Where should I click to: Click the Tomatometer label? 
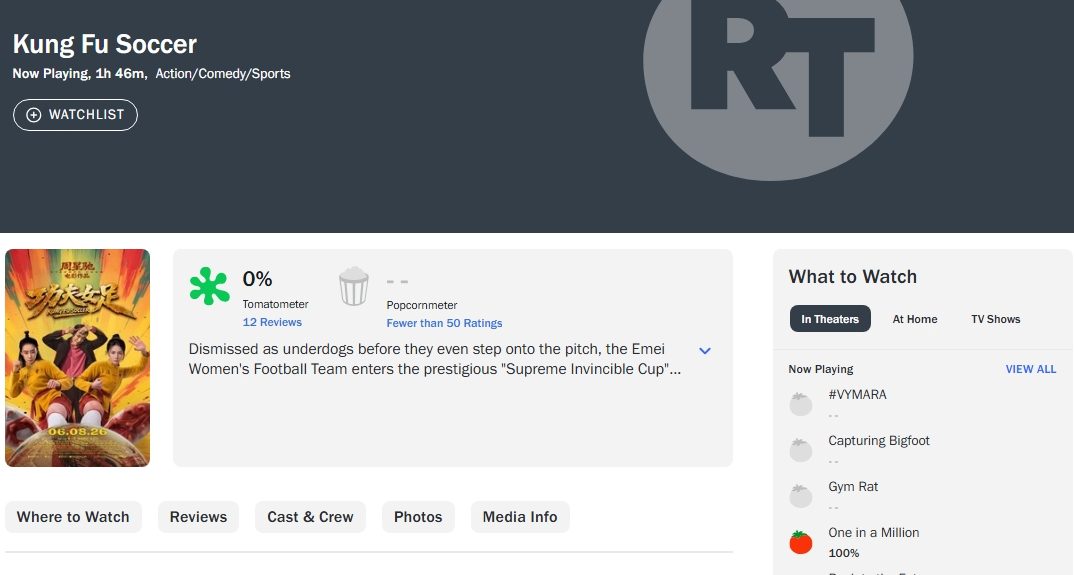tap(275, 304)
